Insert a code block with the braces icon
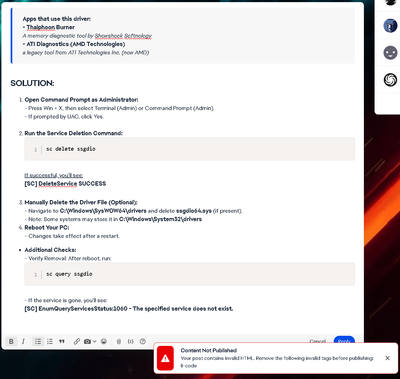 click(x=131, y=341)
